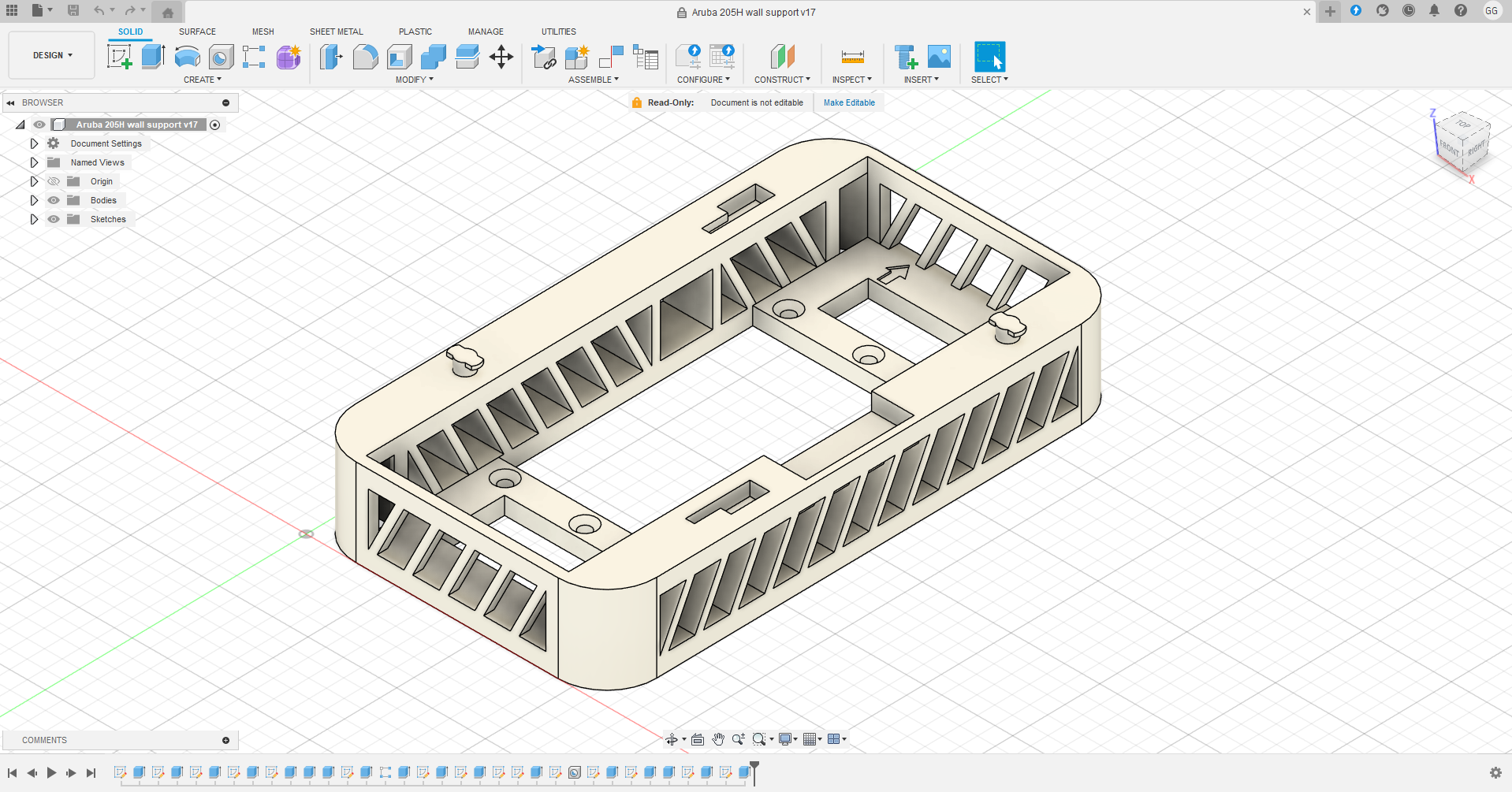Activate the root component radio button
The image size is (1512, 792).
click(x=215, y=125)
